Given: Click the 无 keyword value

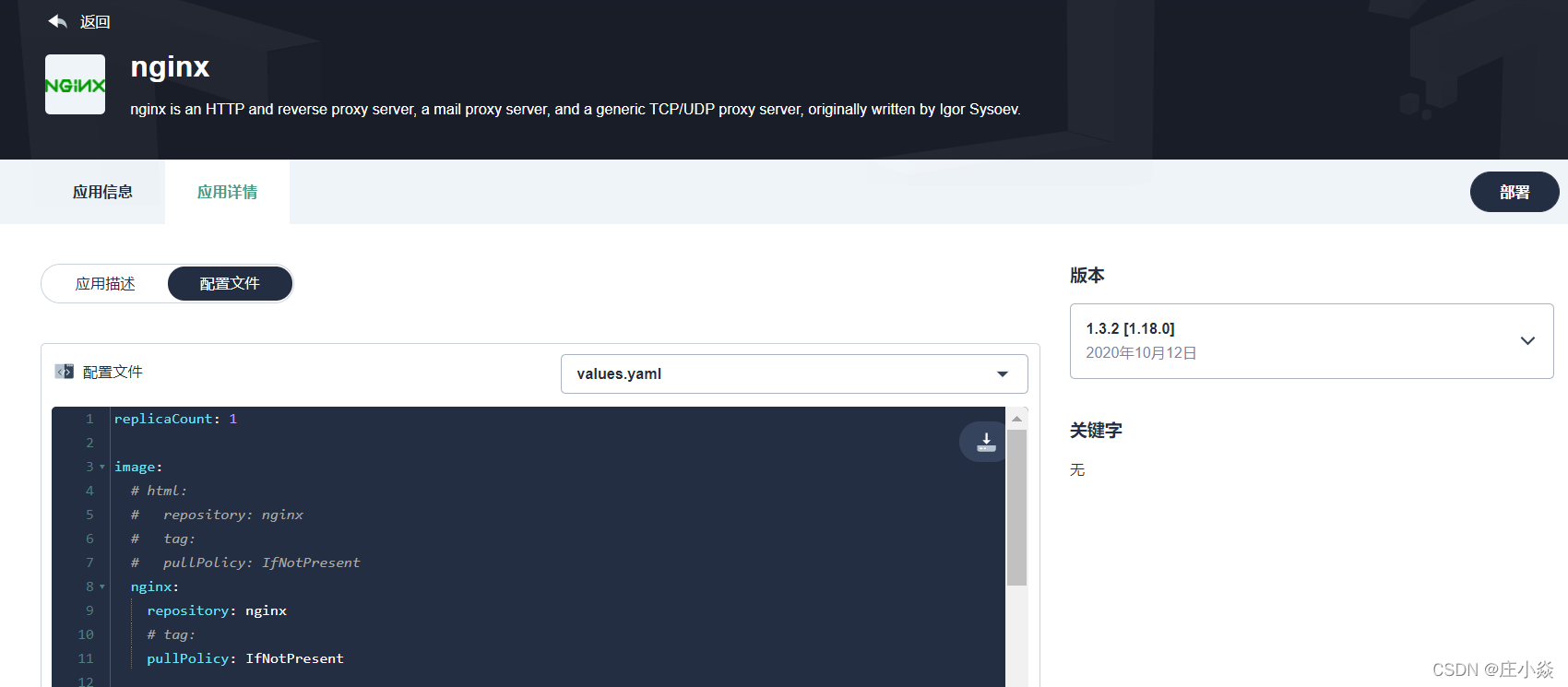Looking at the screenshot, I should tap(1077, 470).
